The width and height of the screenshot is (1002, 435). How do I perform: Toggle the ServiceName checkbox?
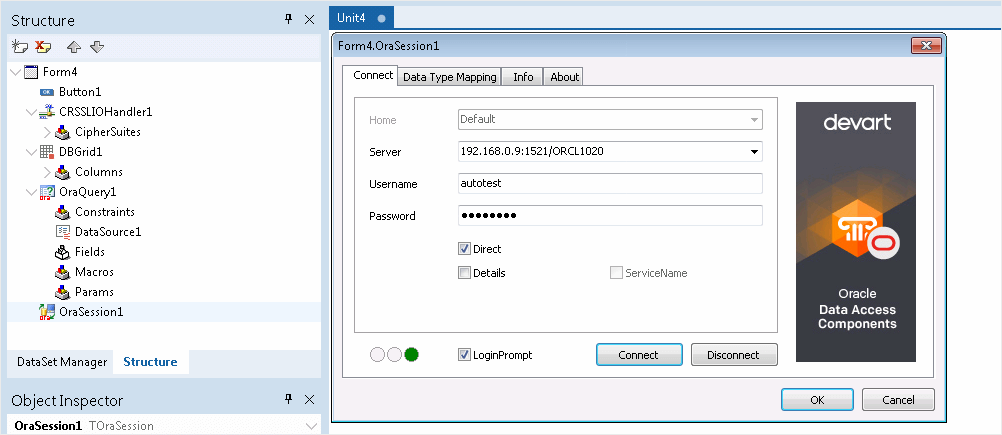tap(616, 273)
